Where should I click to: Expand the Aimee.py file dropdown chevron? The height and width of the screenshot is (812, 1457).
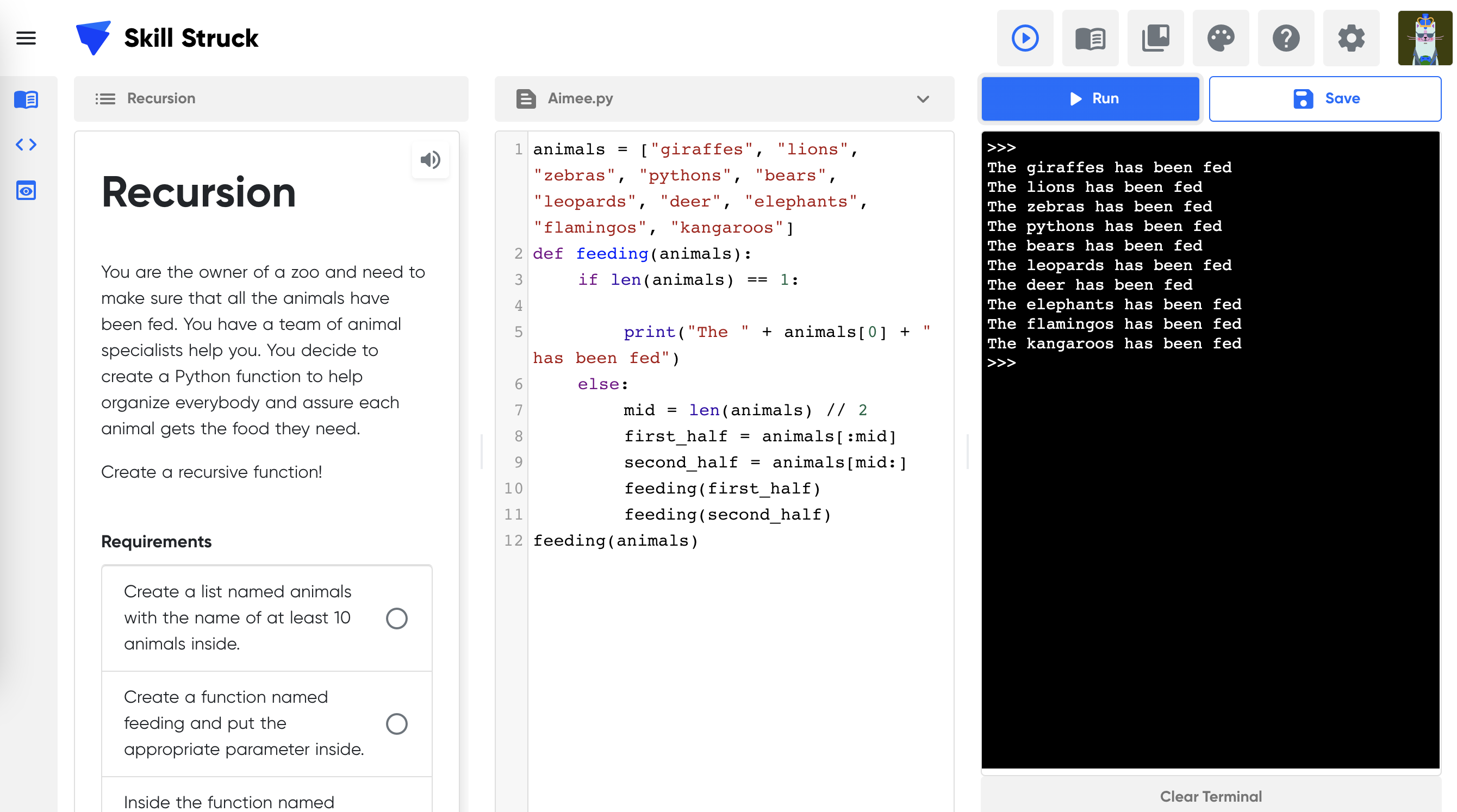923,99
